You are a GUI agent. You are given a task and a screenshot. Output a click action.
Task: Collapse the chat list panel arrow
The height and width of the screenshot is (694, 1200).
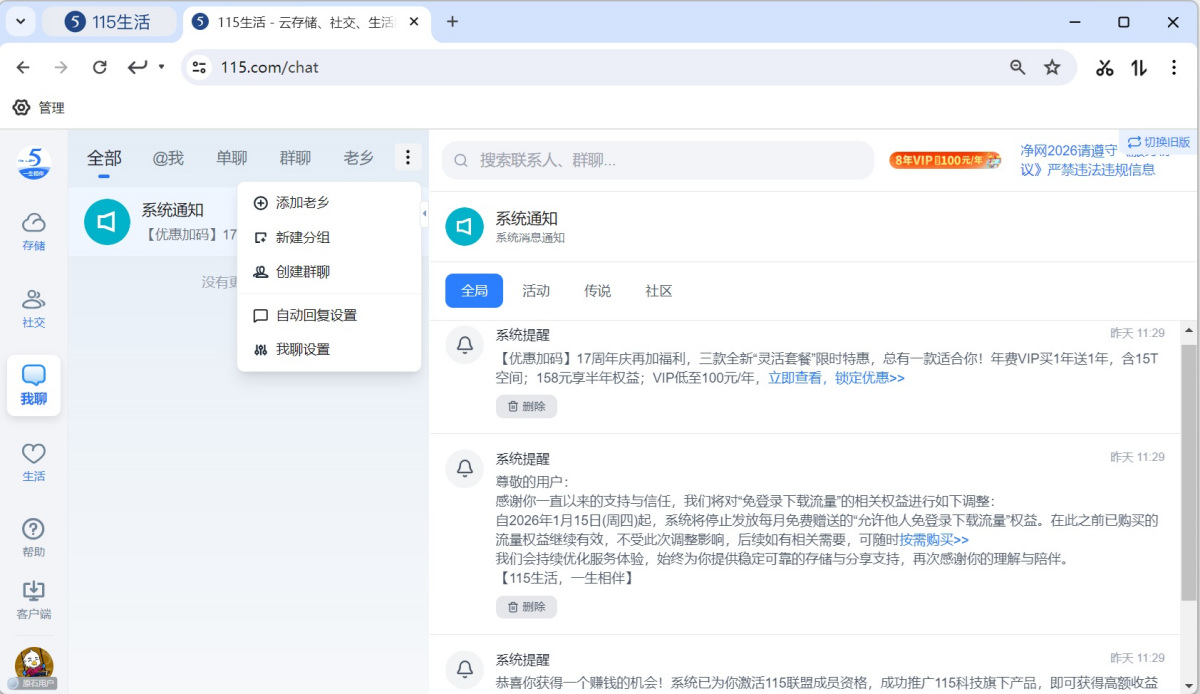pos(424,213)
